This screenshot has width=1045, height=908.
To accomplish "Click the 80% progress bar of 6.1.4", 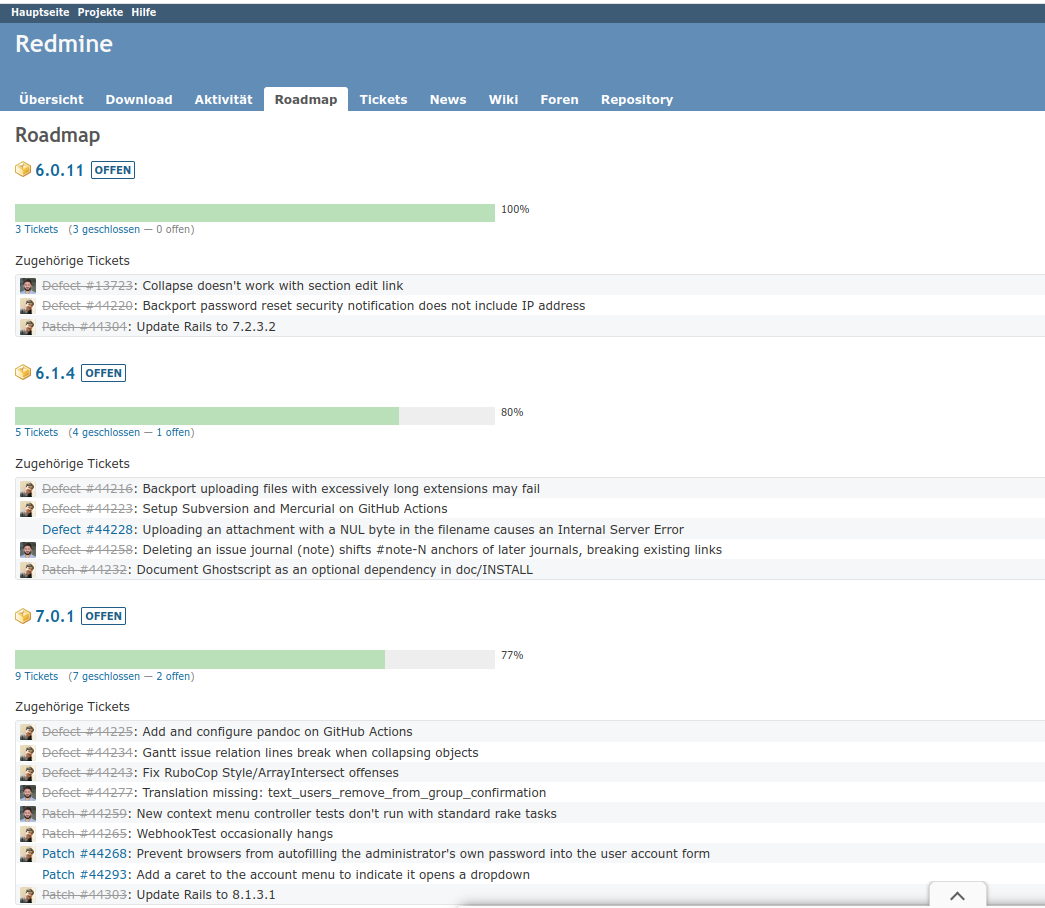I will click(255, 416).
